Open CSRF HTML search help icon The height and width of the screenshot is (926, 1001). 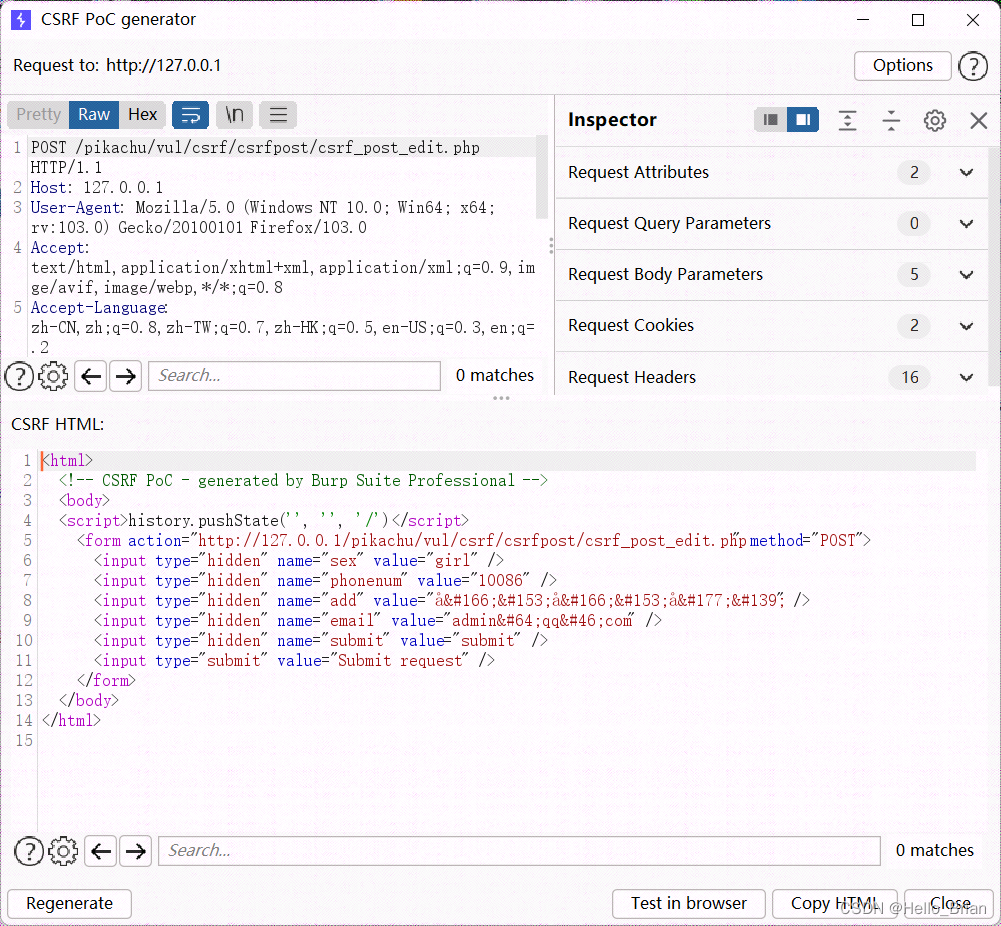tap(29, 851)
